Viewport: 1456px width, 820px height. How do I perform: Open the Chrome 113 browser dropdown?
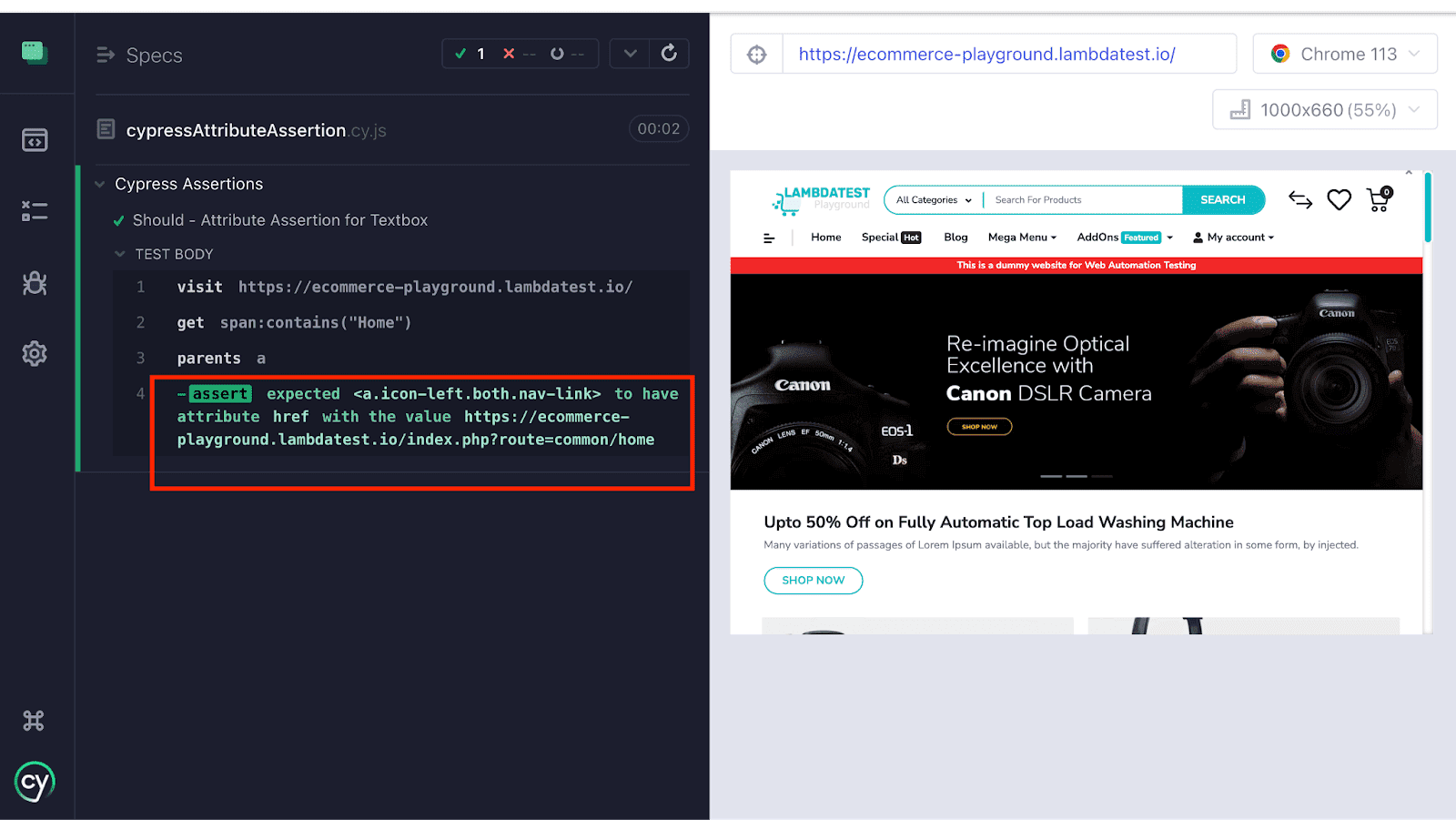pyautogui.click(x=1345, y=54)
